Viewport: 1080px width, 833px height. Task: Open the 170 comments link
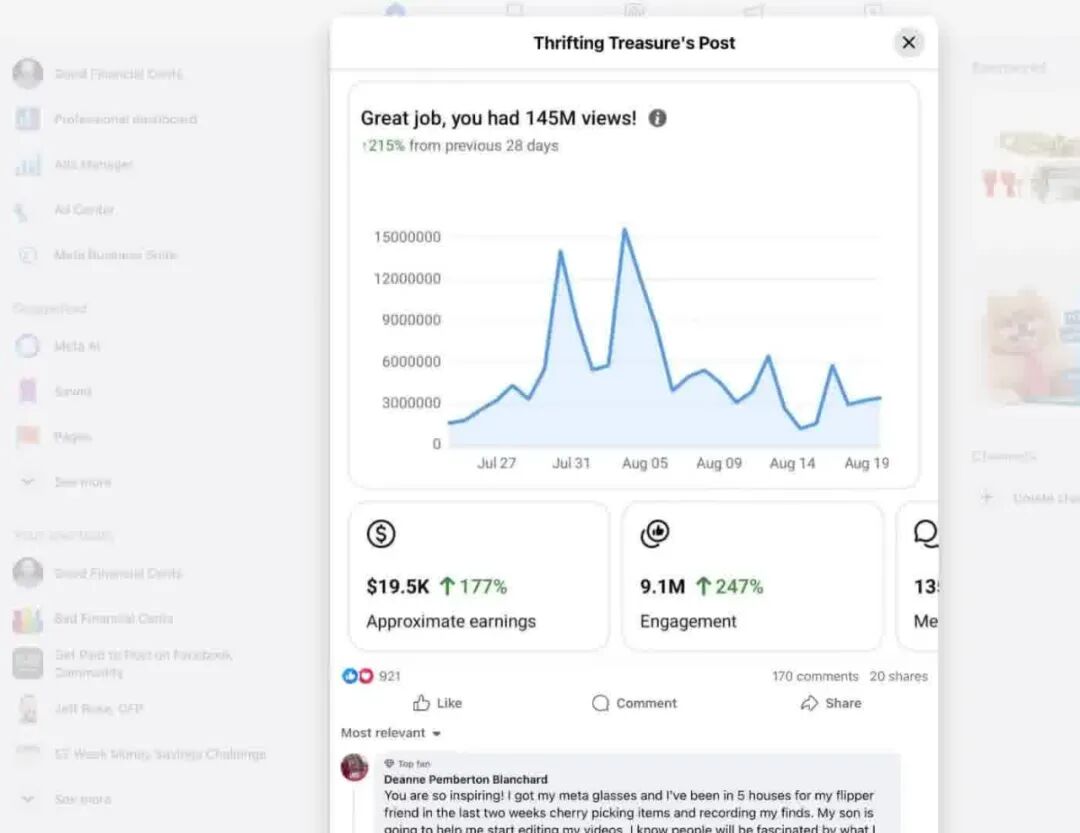(x=815, y=677)
